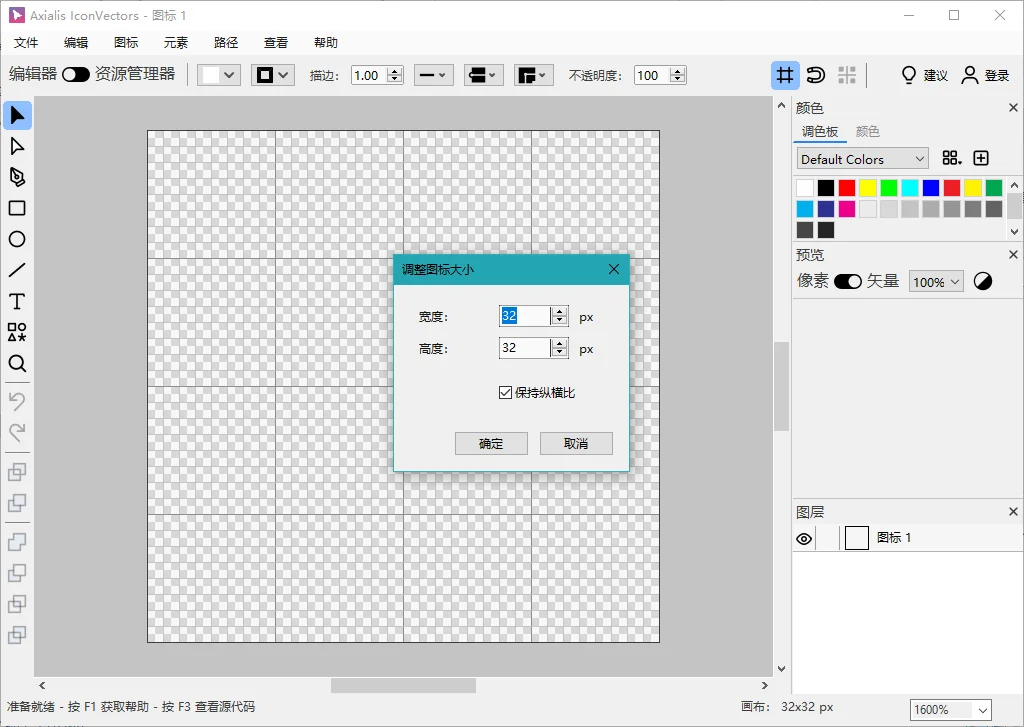The image size is (1024, 727).
Task: Click the horizontal canvas scrollbar thumb
Action: (403, 685)
